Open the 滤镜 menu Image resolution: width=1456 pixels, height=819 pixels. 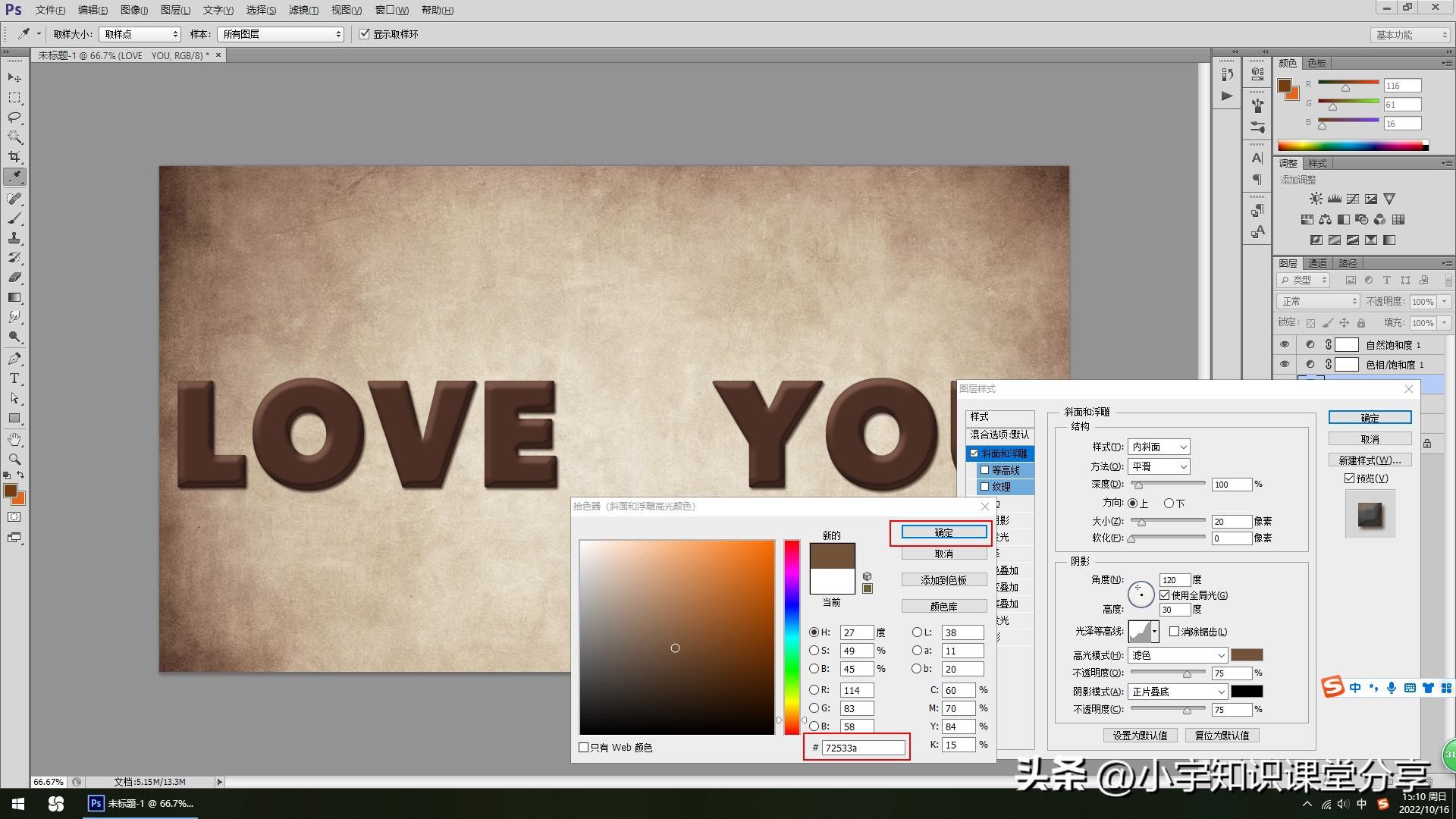click(303, 10)
